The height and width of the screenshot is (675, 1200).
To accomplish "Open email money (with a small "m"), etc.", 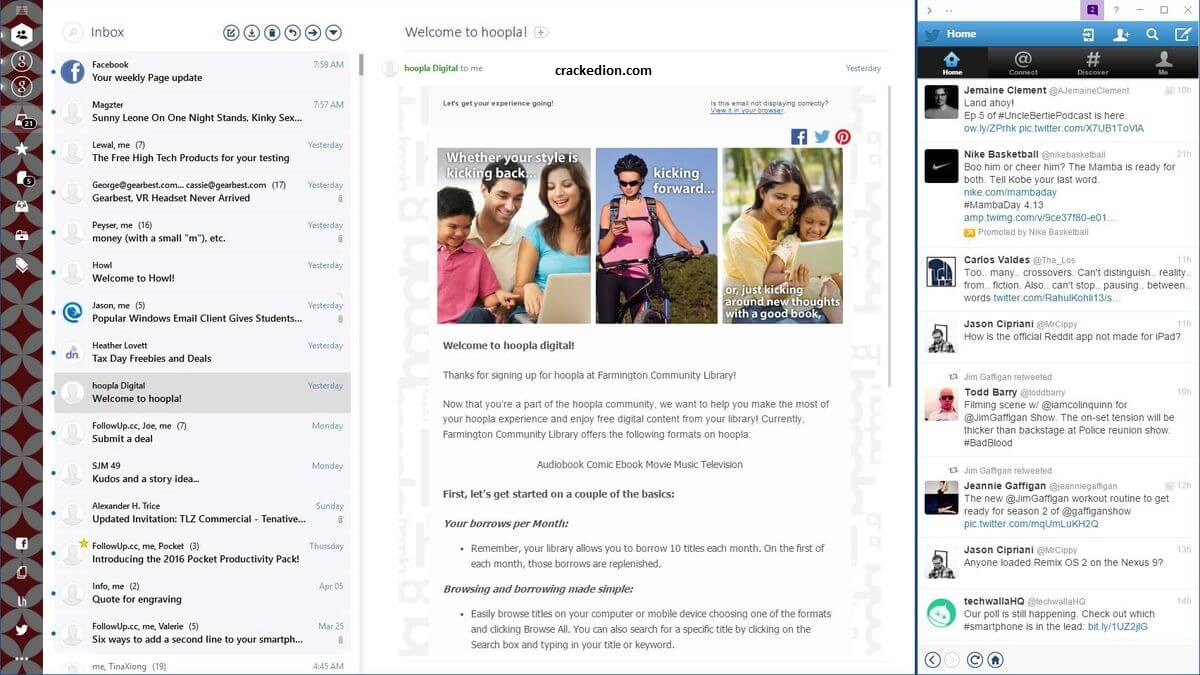I will pyautogui.click(x=202, y=231).
